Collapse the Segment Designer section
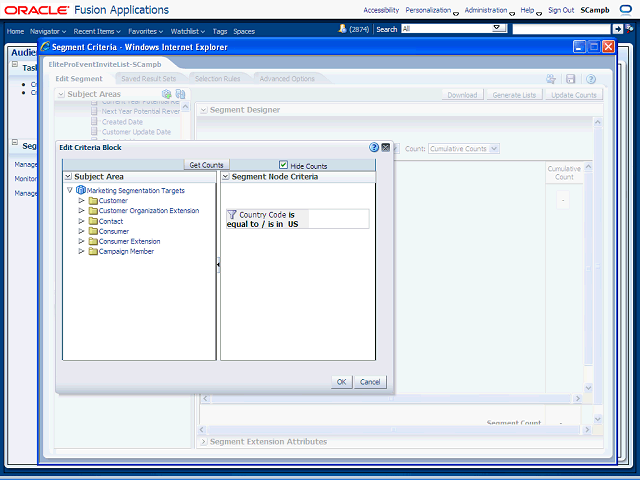 click(x=203, y=110)
